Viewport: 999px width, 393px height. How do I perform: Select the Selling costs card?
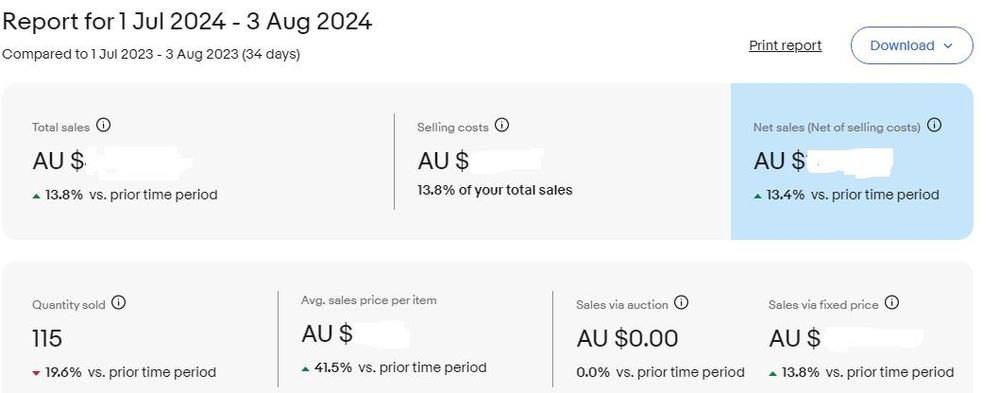coord(563,161)
